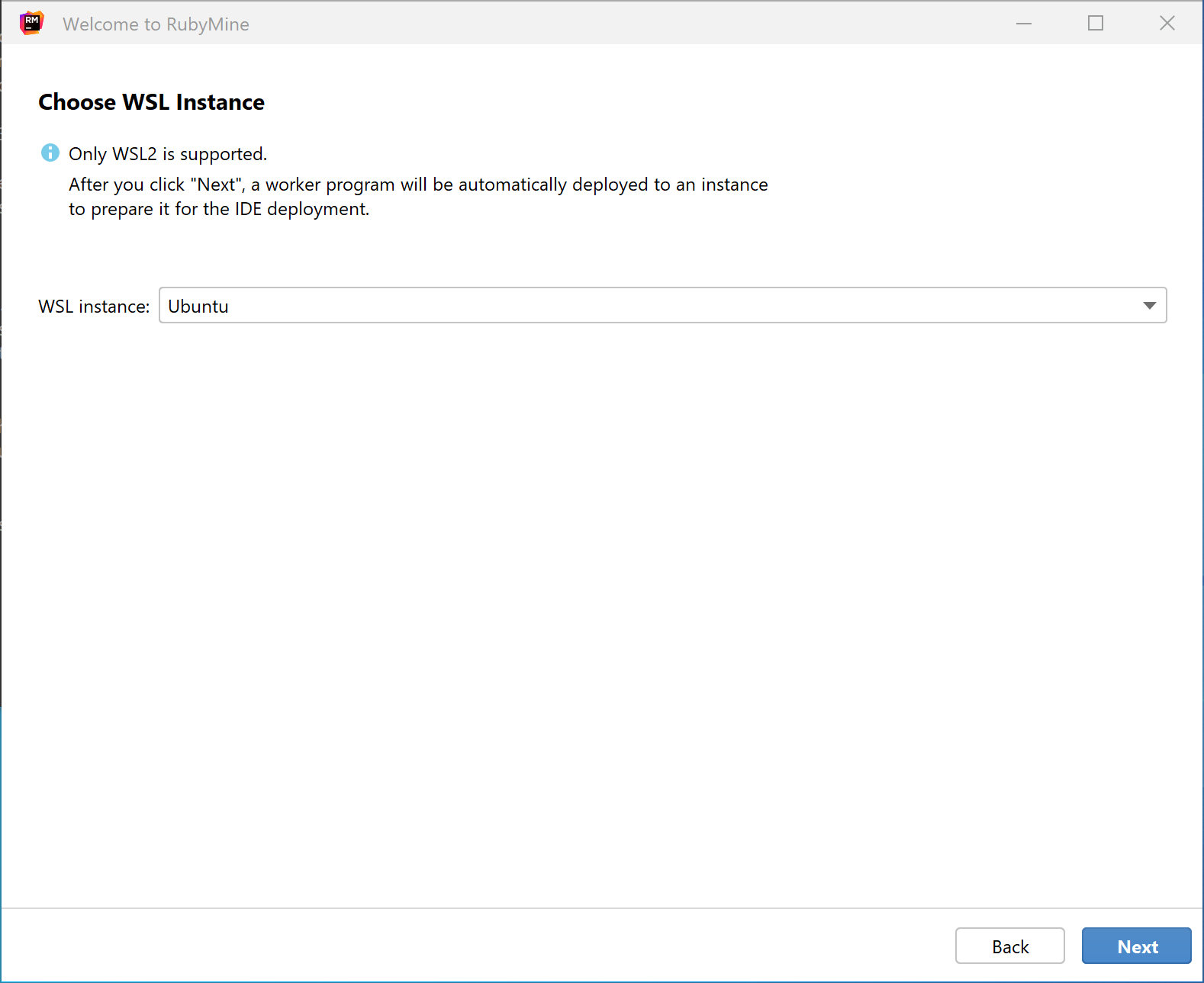Click the 'WSL instance:' label

point(94,307)
